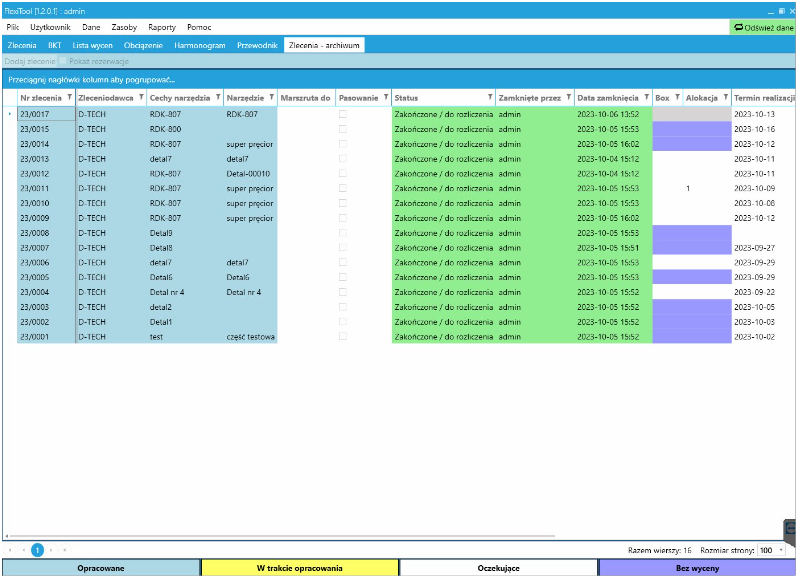Open the Raporty menu
This screenshot has height=578, width=798.
(161, 27)
